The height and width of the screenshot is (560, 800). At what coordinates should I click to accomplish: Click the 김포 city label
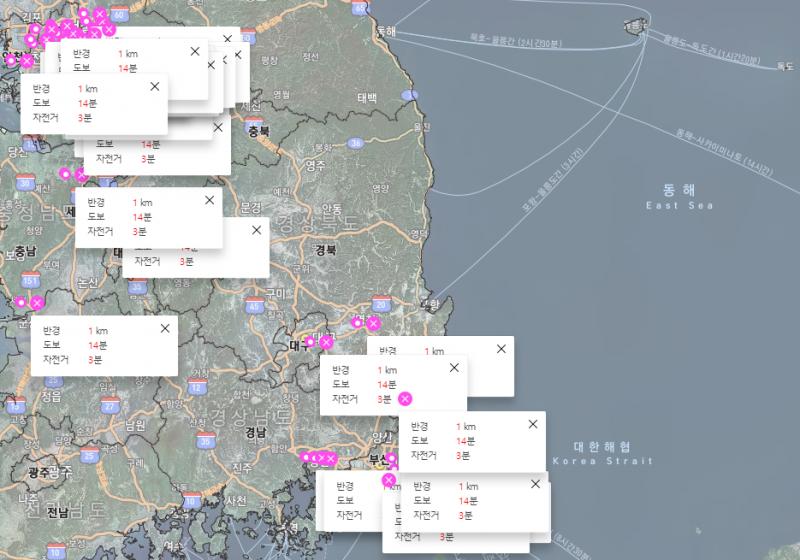32,16
